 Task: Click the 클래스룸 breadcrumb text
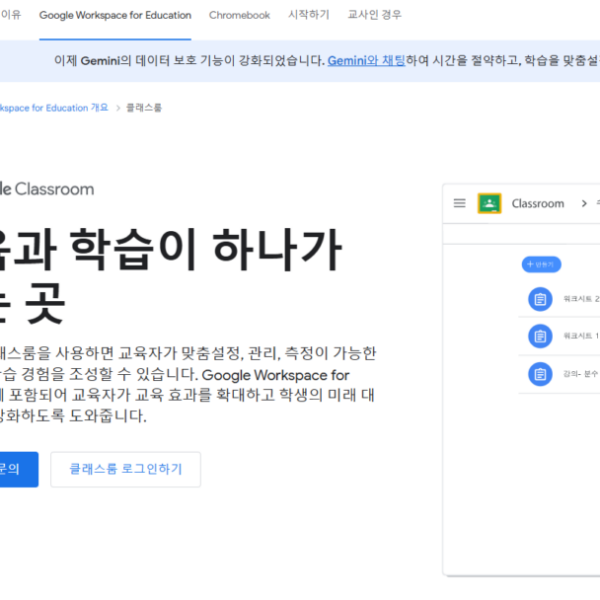(x=144, y=108)
